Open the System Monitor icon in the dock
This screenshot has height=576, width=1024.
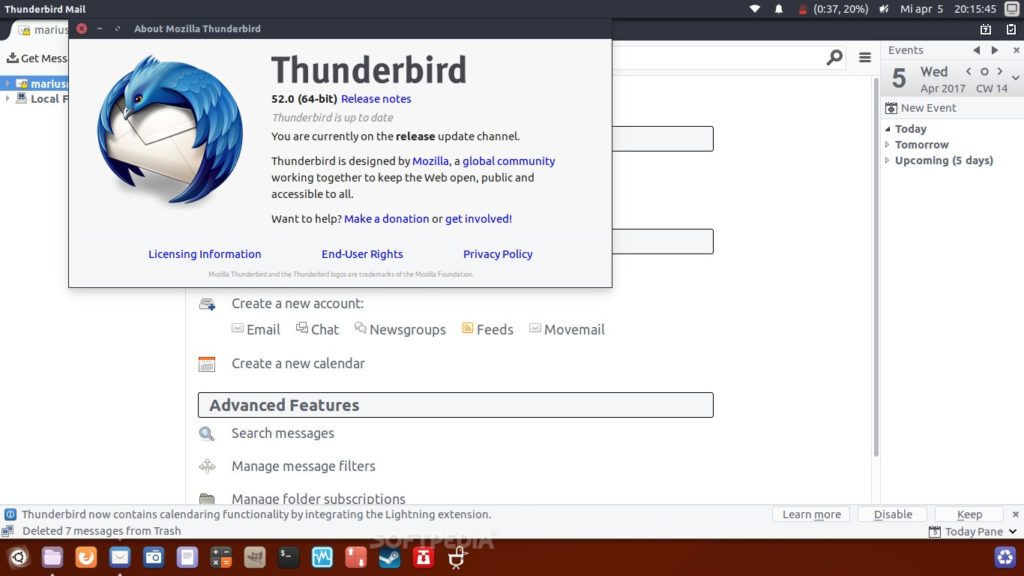322,557
